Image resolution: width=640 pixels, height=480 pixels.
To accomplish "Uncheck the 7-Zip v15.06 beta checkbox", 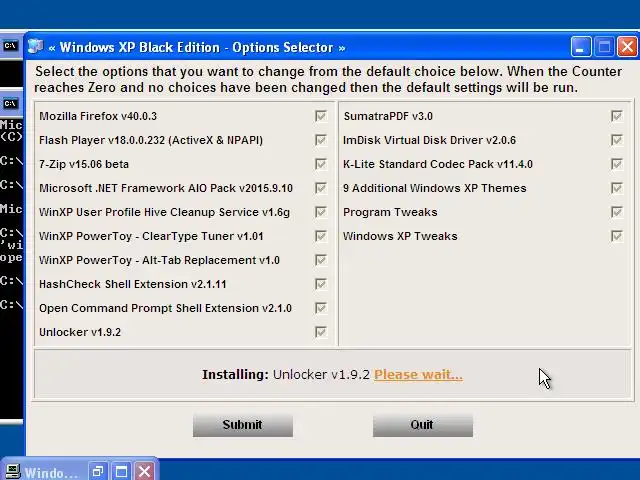I will [x=321, y=164].
